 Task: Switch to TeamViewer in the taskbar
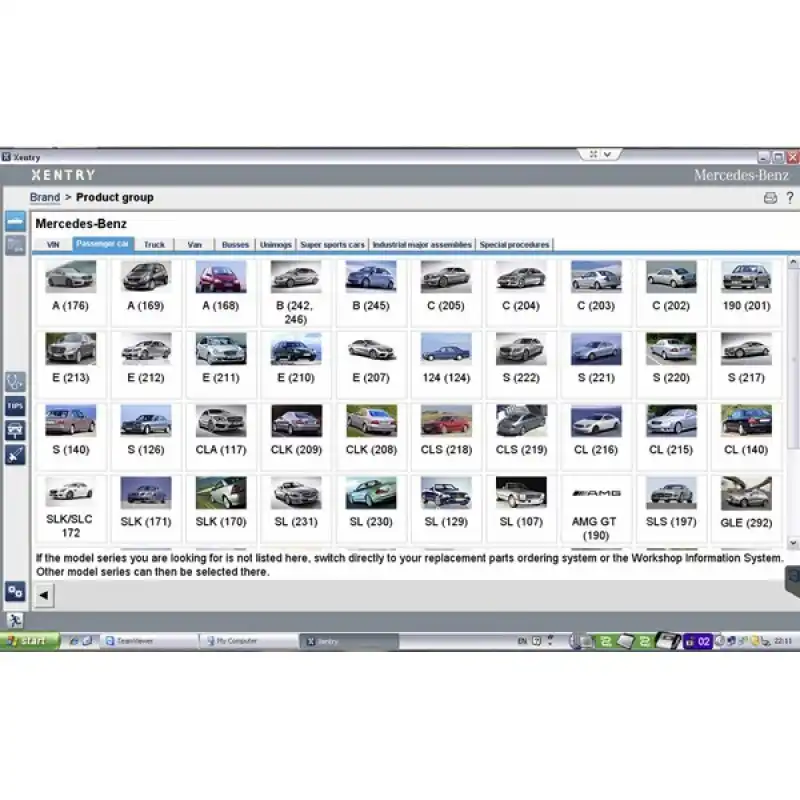[151, 641]
